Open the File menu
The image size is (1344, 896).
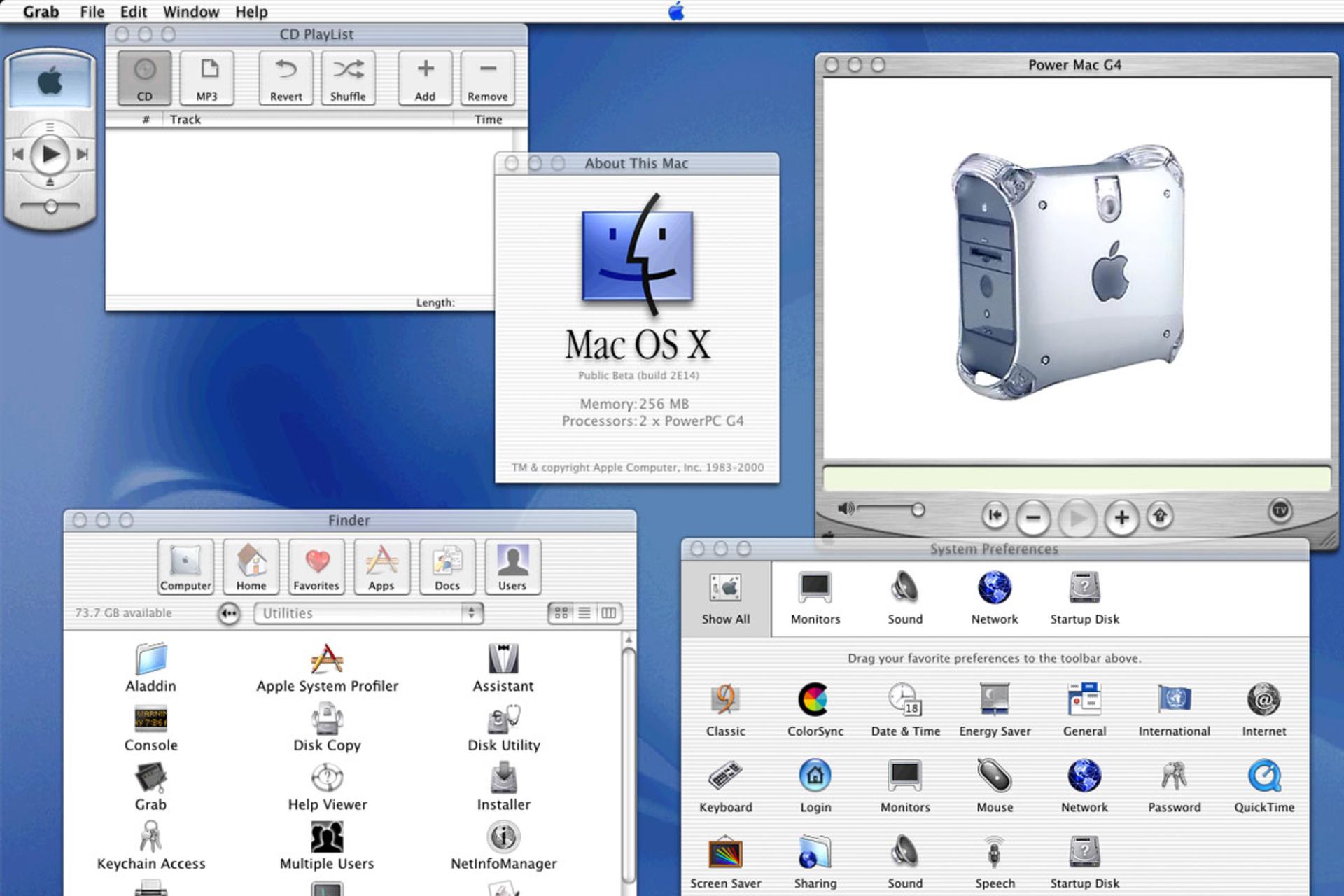tap(92, 12)
